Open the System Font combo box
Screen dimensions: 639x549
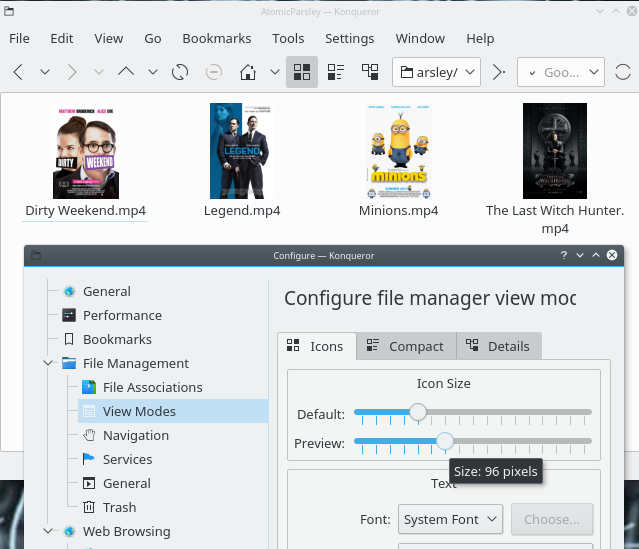click(x=450, y=519)
